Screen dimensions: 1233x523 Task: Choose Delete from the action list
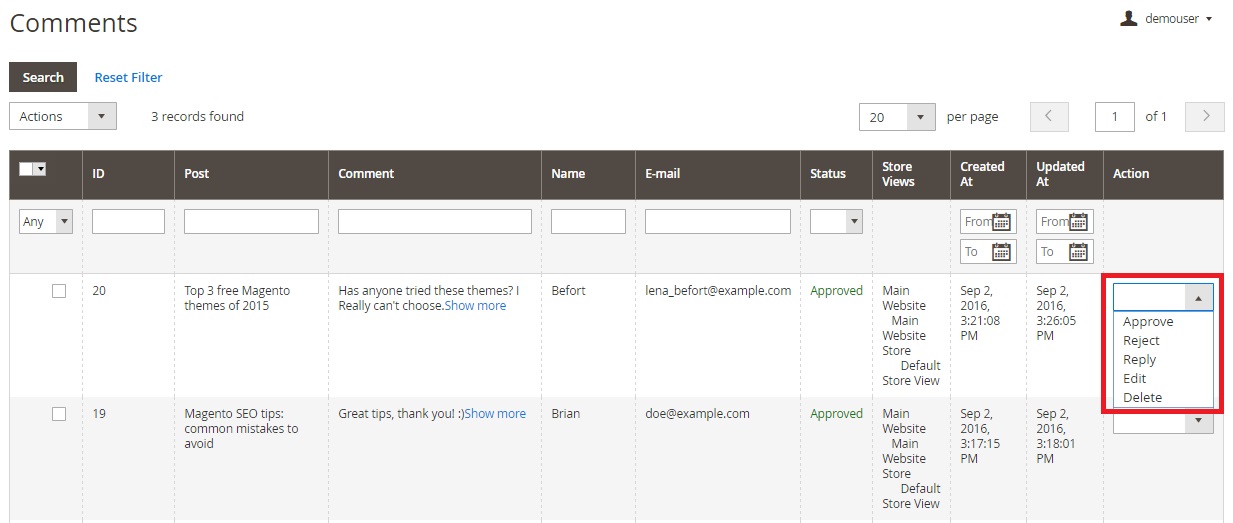click(x=1143, y=397)
